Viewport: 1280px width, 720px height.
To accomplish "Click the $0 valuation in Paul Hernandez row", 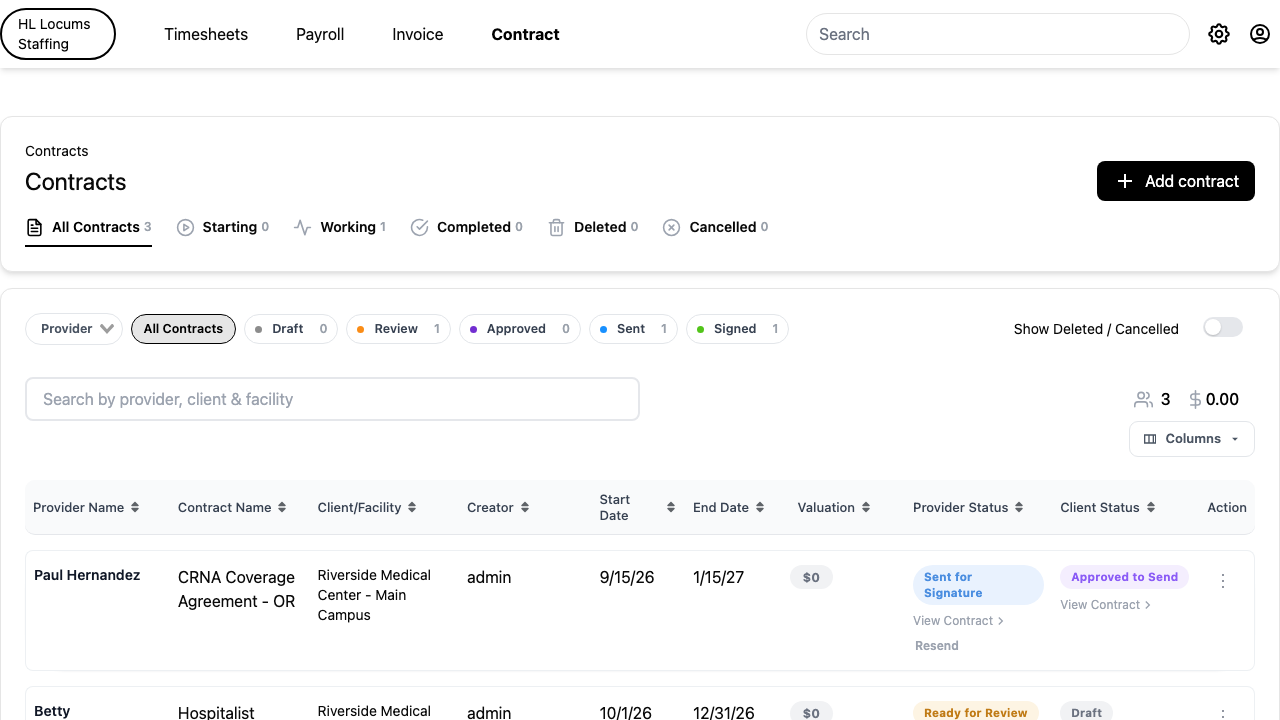I will tap(811, 577).
